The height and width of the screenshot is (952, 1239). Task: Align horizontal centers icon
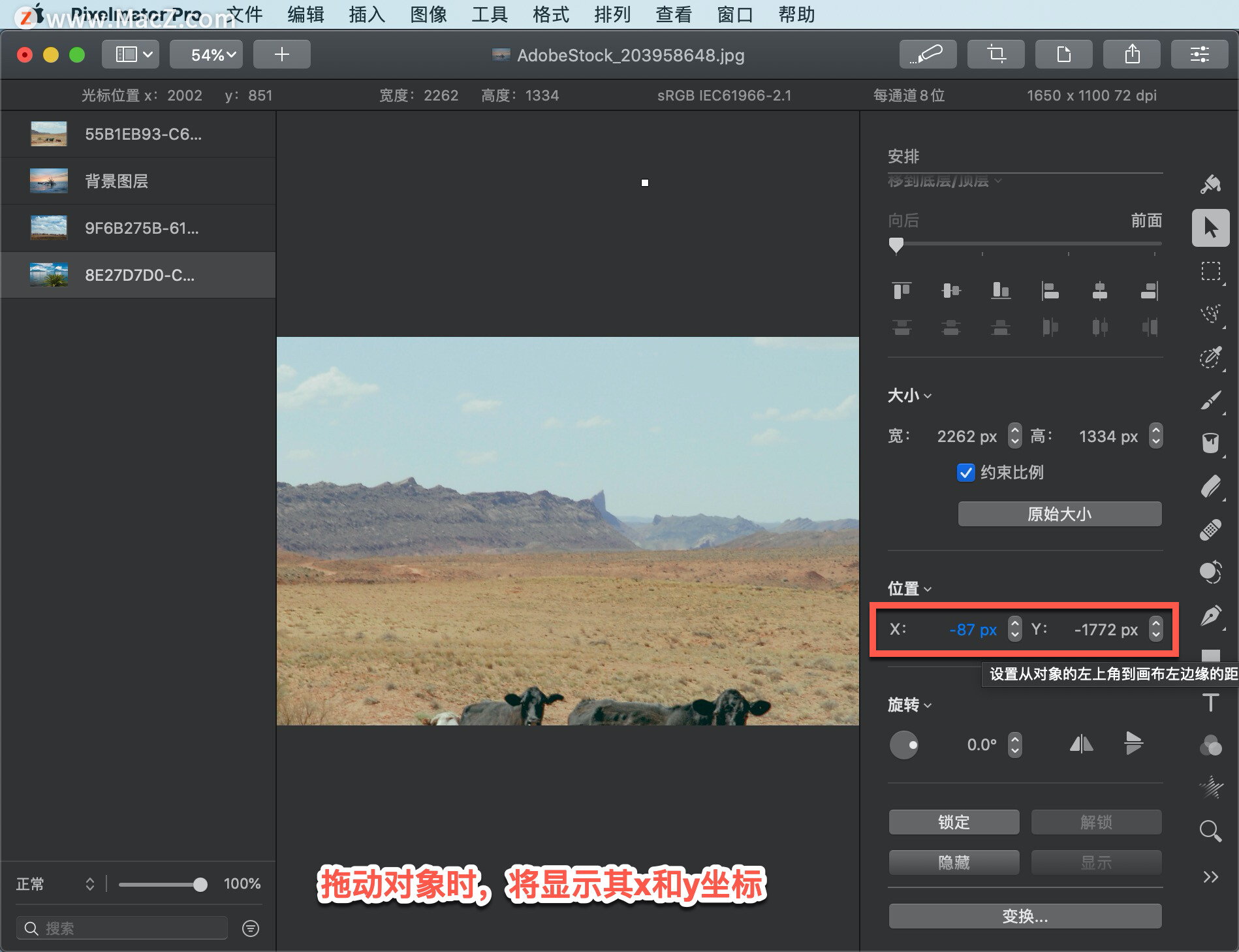[x=1100, y=291]
